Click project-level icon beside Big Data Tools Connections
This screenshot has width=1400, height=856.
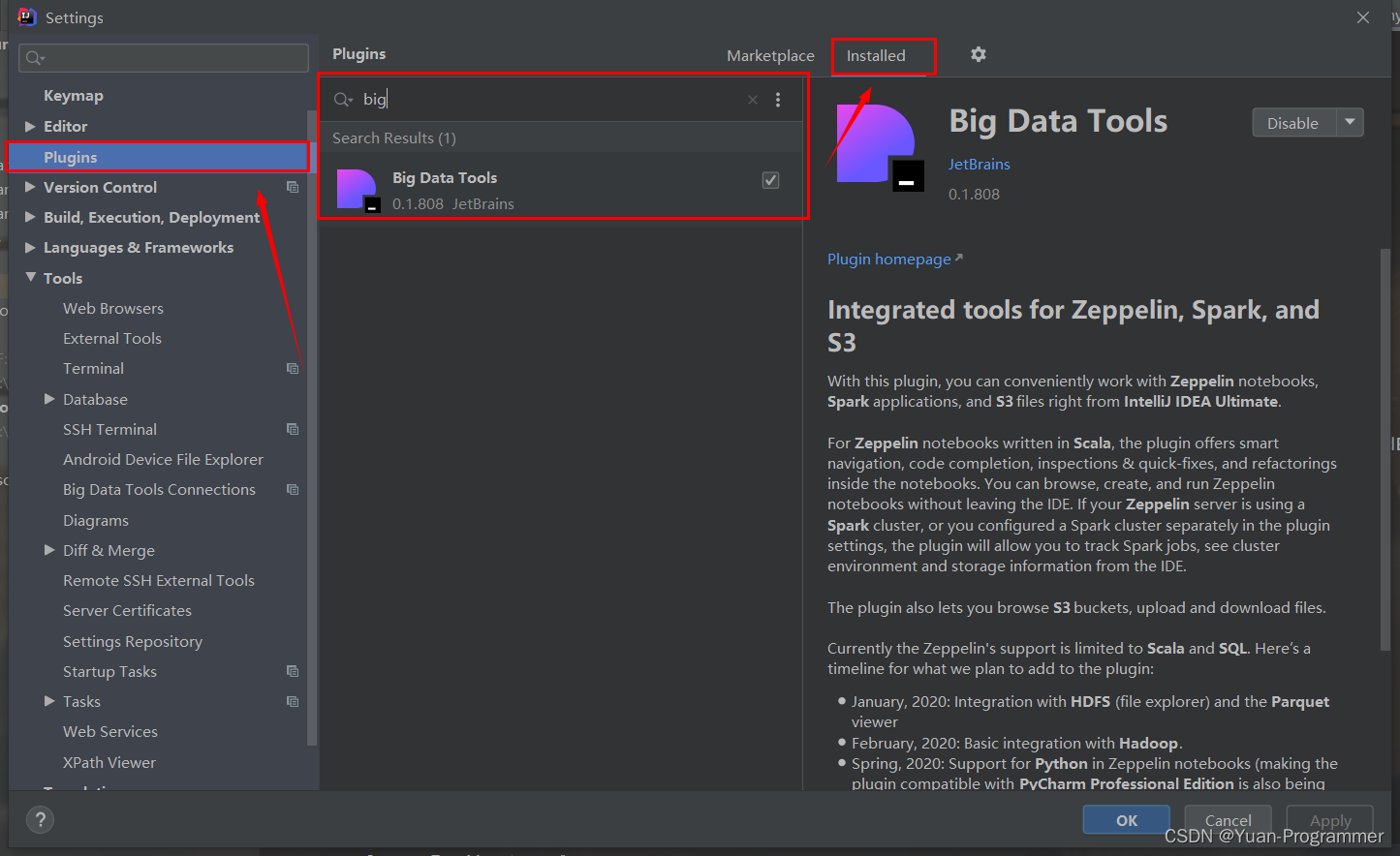[x=293, y=489]
